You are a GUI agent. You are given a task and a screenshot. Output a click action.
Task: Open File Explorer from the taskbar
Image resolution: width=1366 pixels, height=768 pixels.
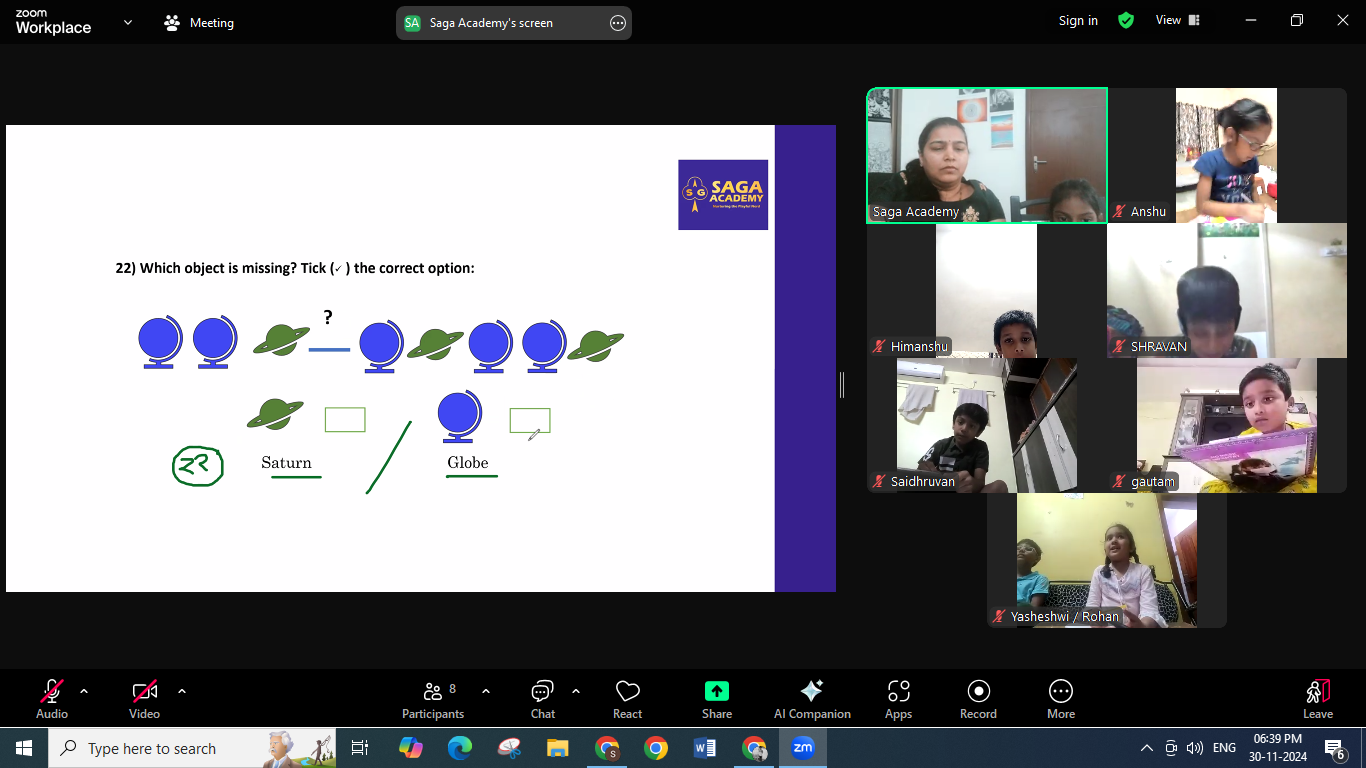(558, 748)
